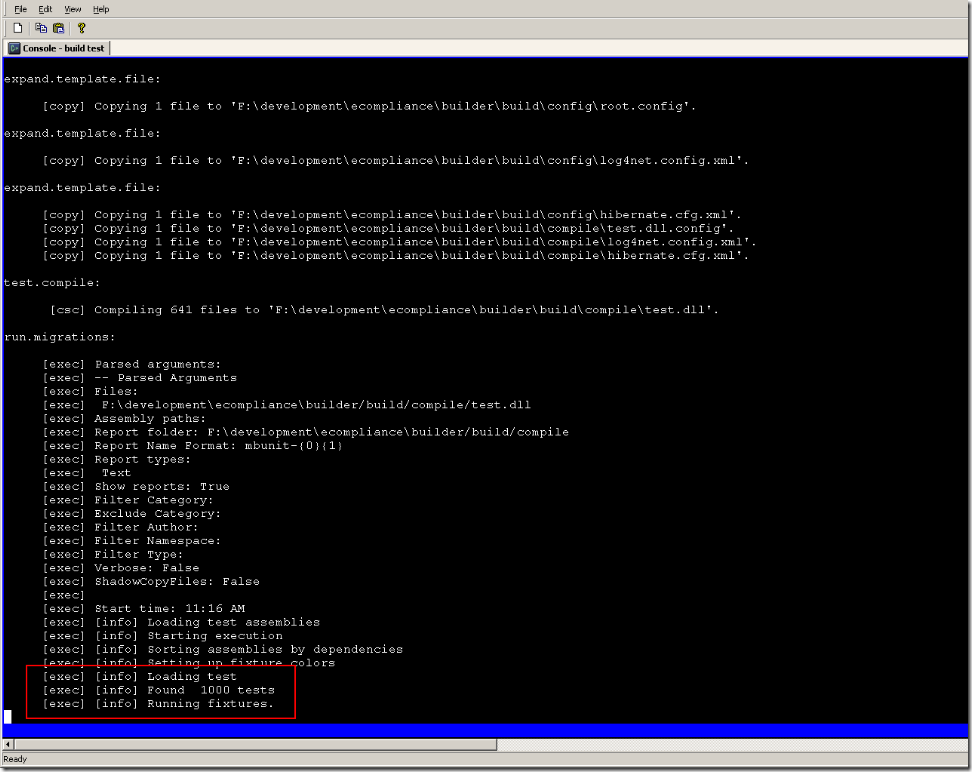Click the 'run.migrations:' target heading
This screenshot has width=972, height=772.
tap(60, 337)
